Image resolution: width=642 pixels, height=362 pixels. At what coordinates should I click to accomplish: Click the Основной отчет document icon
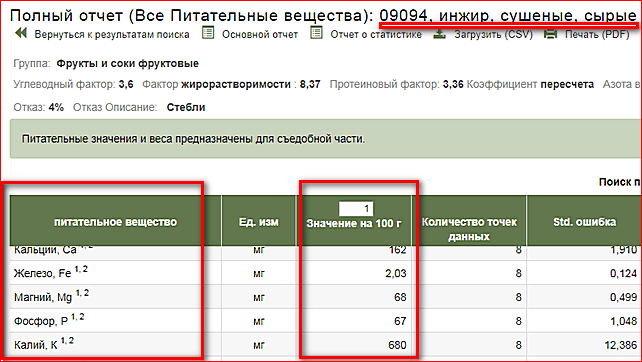click(208, 33)
